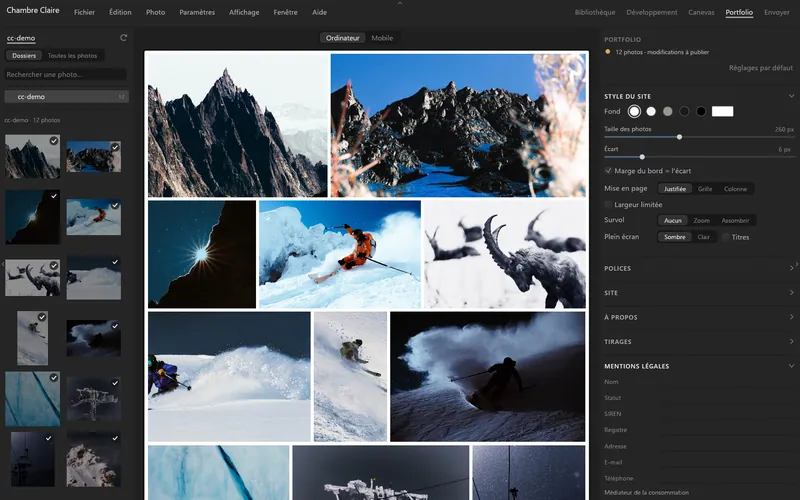Enable the Largeur limitée checkbox
Screen dimensions: 800x500
(x=608, y=205)
